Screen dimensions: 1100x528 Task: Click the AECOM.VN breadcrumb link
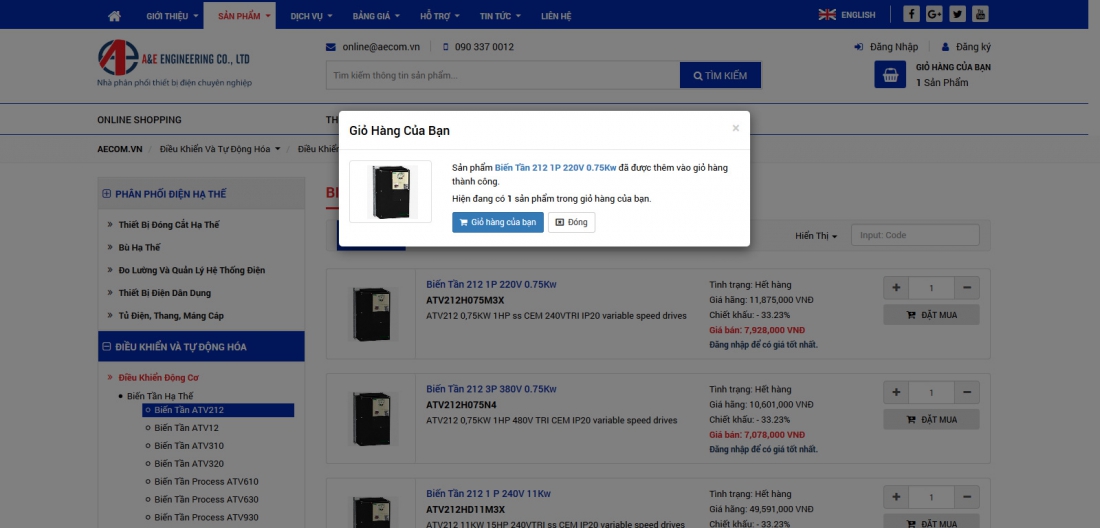pyautogui.click(x=120, y=149)
